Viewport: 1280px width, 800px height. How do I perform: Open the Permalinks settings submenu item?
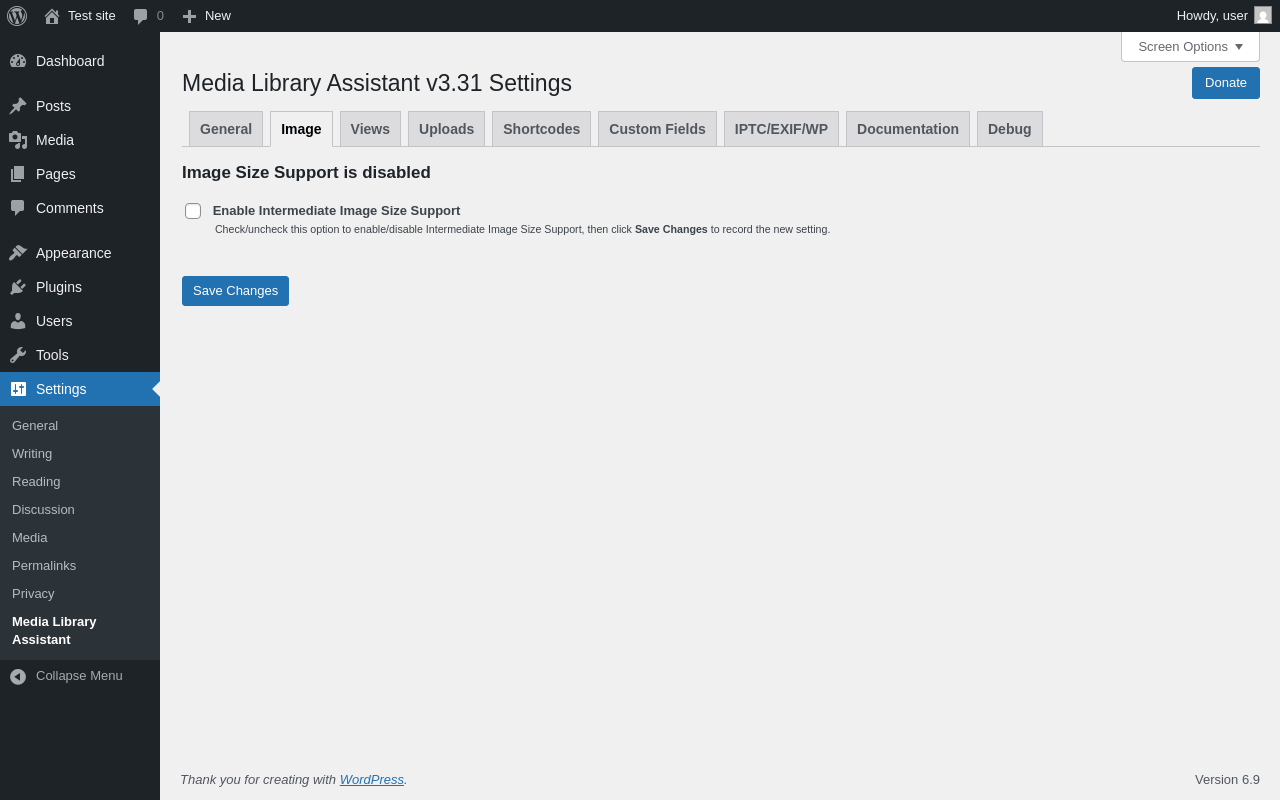44,566
